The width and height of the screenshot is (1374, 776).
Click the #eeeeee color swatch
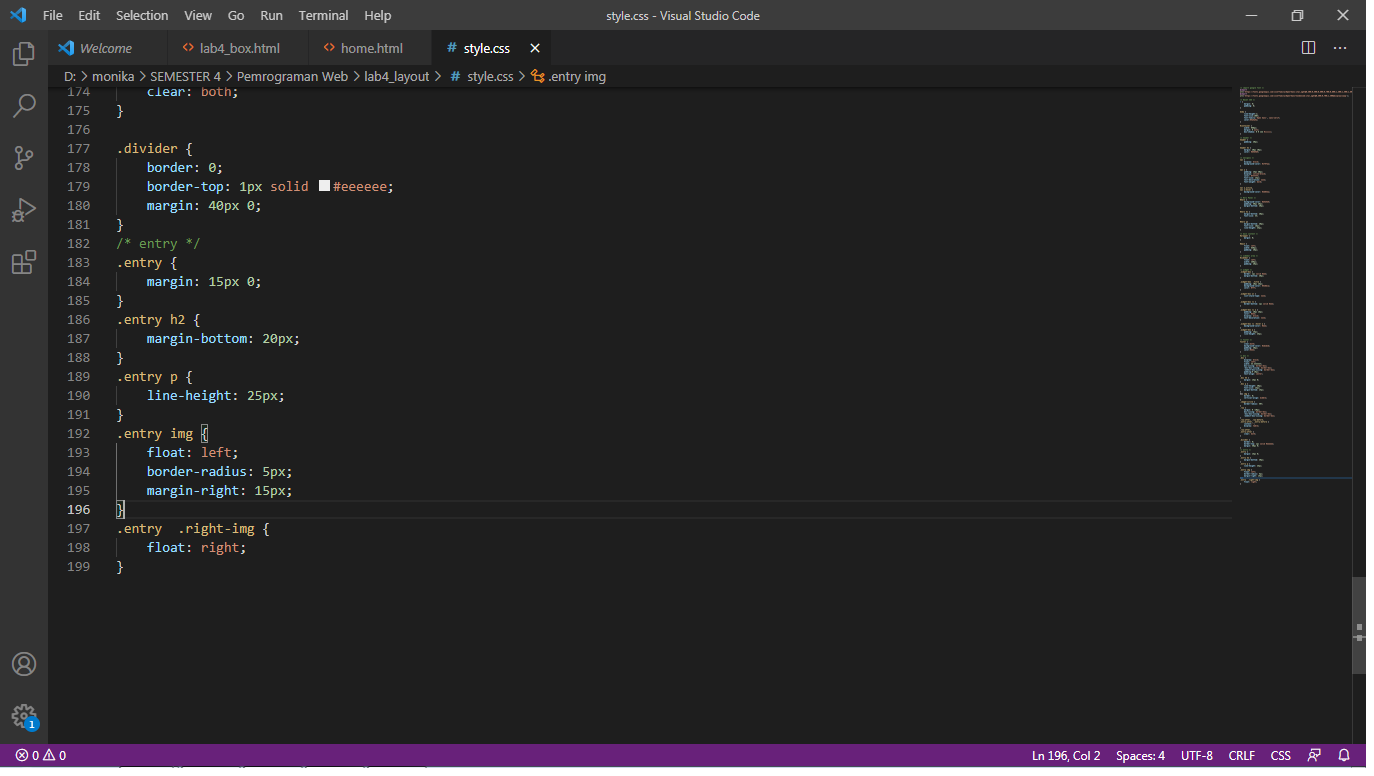point(324,186)
